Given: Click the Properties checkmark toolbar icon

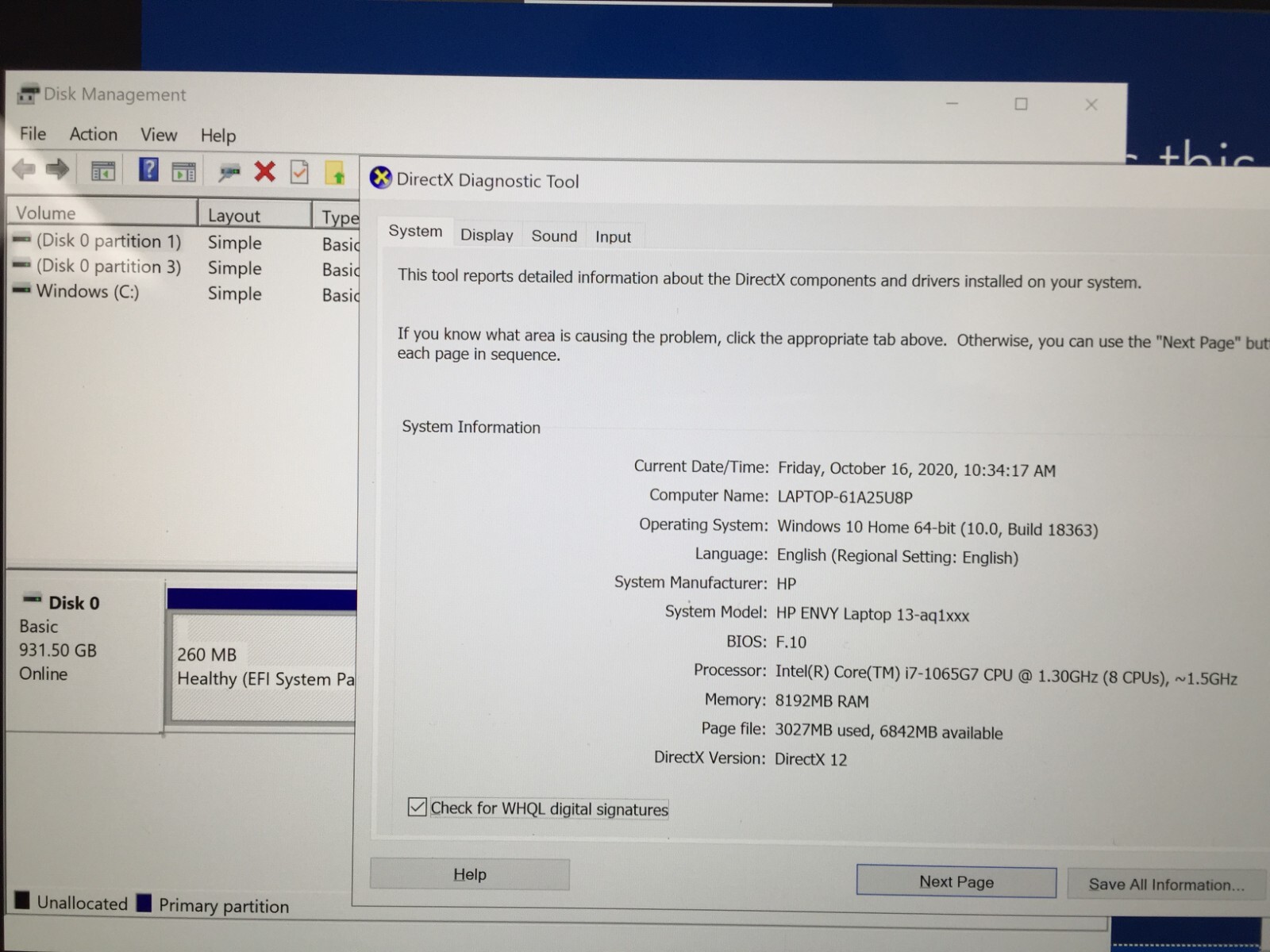Looking at the screenshot, I should (x=299, y=172).
